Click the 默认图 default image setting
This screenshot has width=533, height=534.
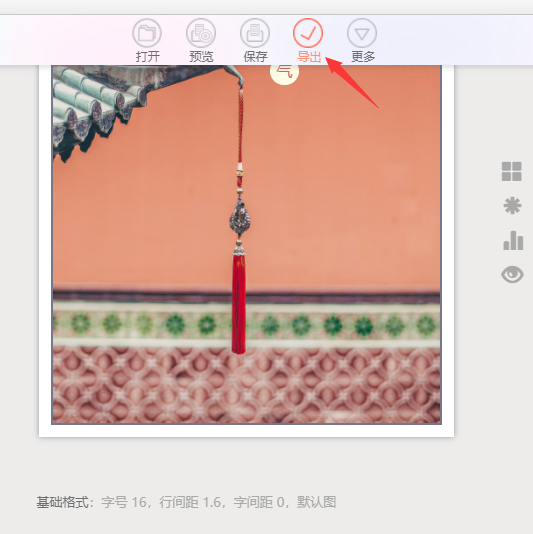(316, 502)
